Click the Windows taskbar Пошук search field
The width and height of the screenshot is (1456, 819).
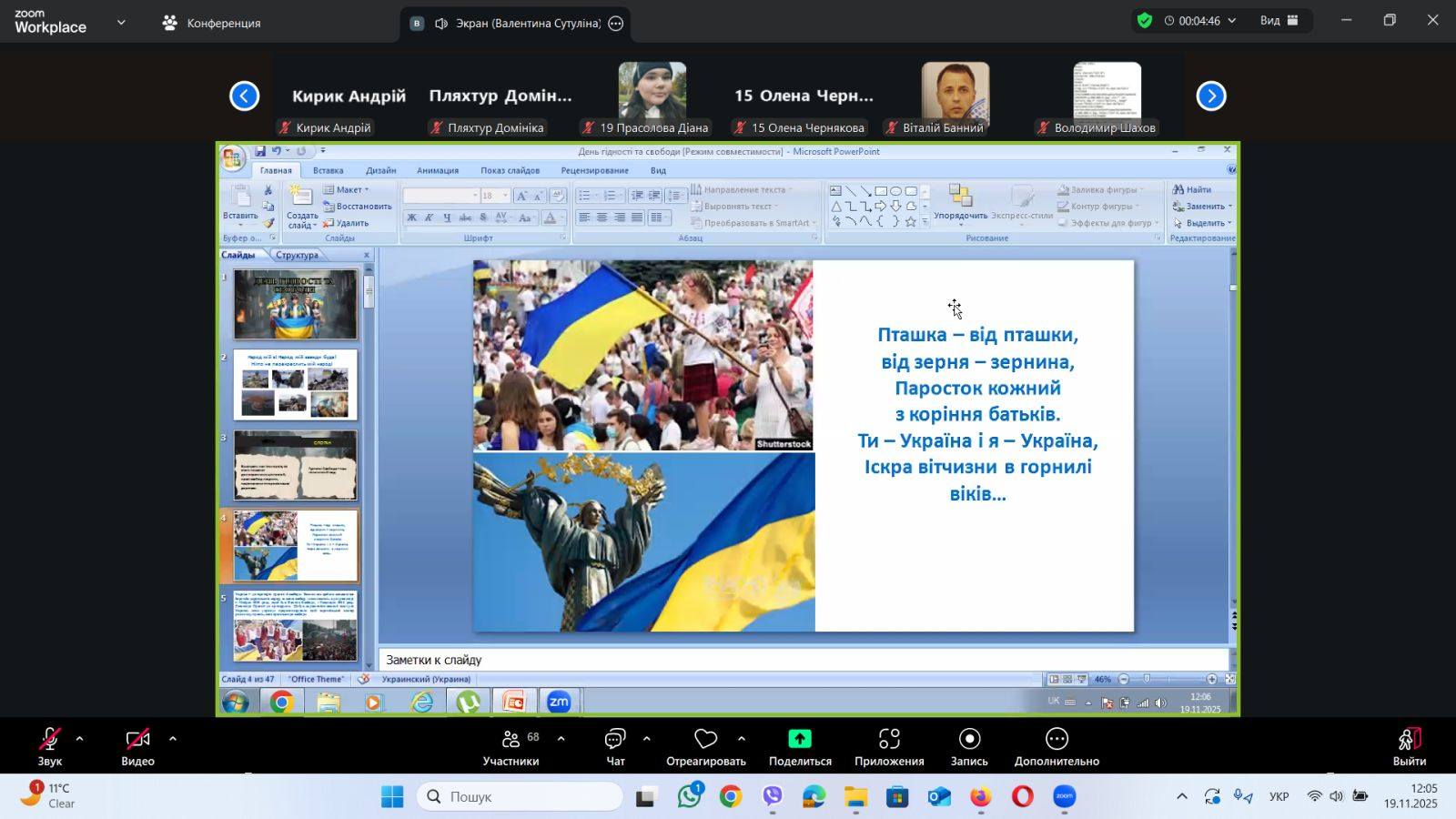click(521, 796)
